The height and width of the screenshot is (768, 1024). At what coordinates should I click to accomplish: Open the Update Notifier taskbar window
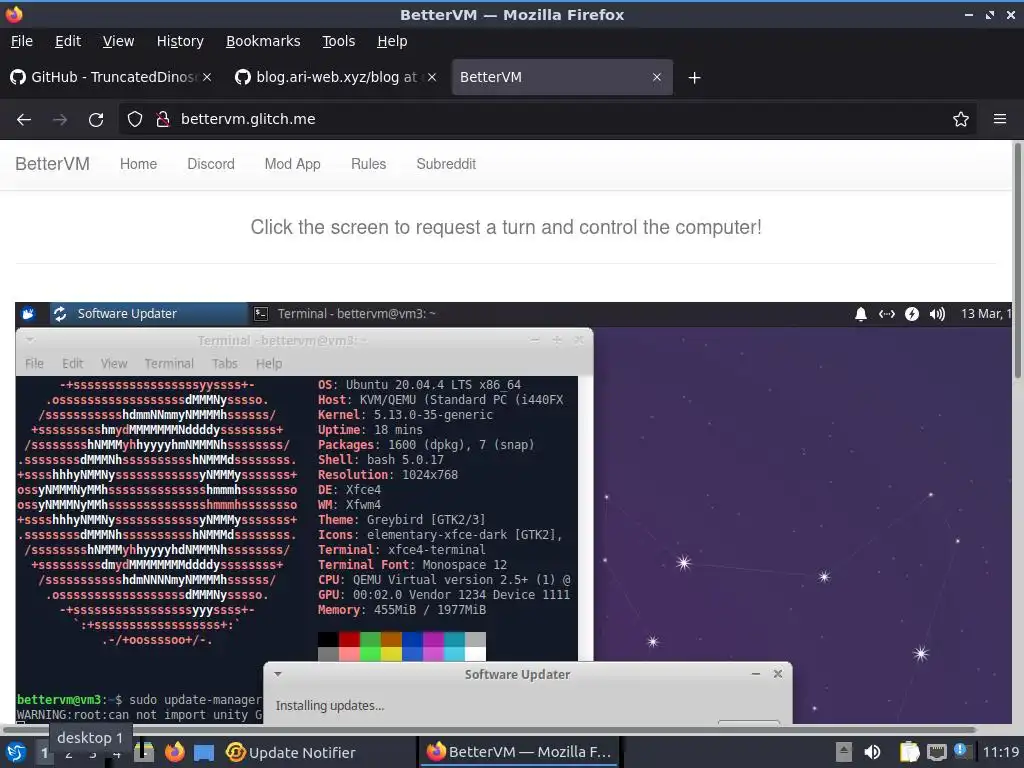[x=291, y=752]
